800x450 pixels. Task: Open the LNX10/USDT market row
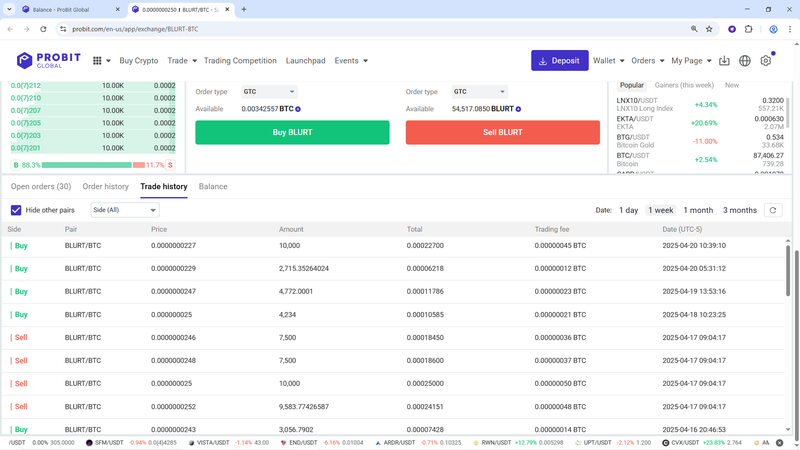click(x=699, y=105)
